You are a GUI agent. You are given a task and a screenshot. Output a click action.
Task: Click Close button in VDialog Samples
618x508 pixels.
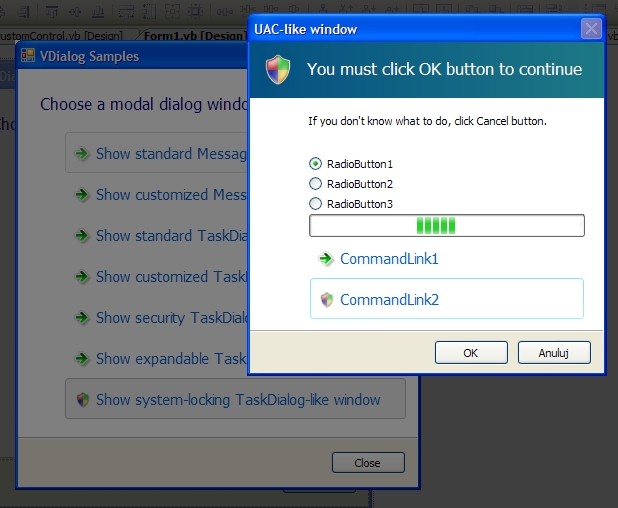(368, 462)
